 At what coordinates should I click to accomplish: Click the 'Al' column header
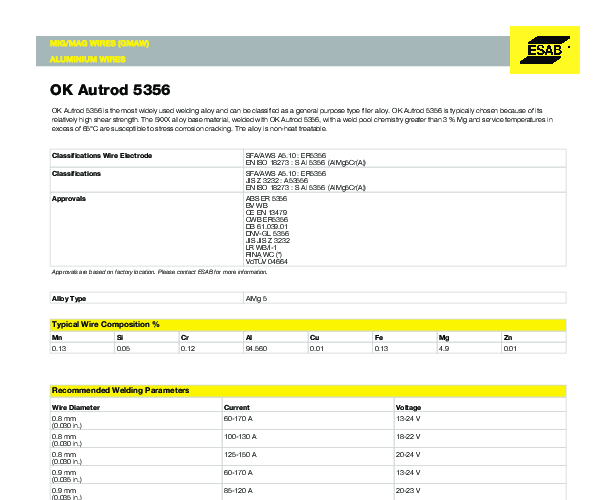pyautogui.click(x=249, y=338)
